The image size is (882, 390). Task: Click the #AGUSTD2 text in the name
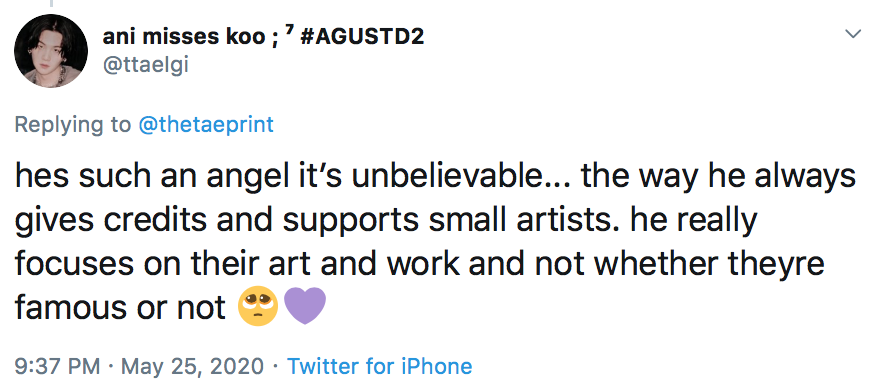point(363,37)
